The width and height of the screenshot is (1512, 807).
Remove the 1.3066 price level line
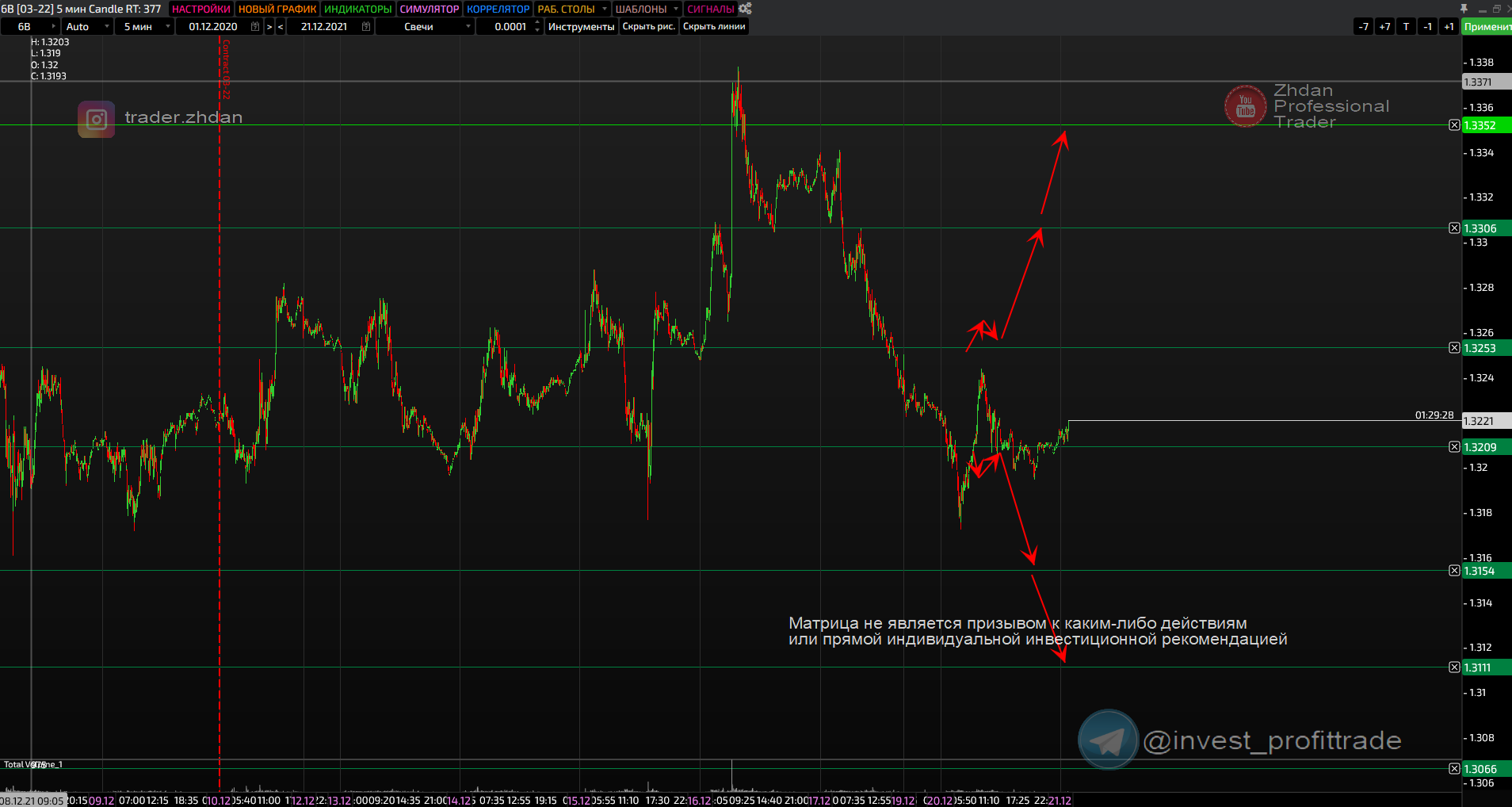(1454, 769)
